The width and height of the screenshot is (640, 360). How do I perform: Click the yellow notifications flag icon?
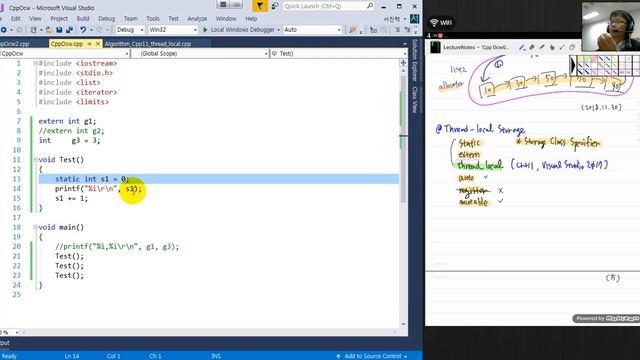tap(260, 6)
